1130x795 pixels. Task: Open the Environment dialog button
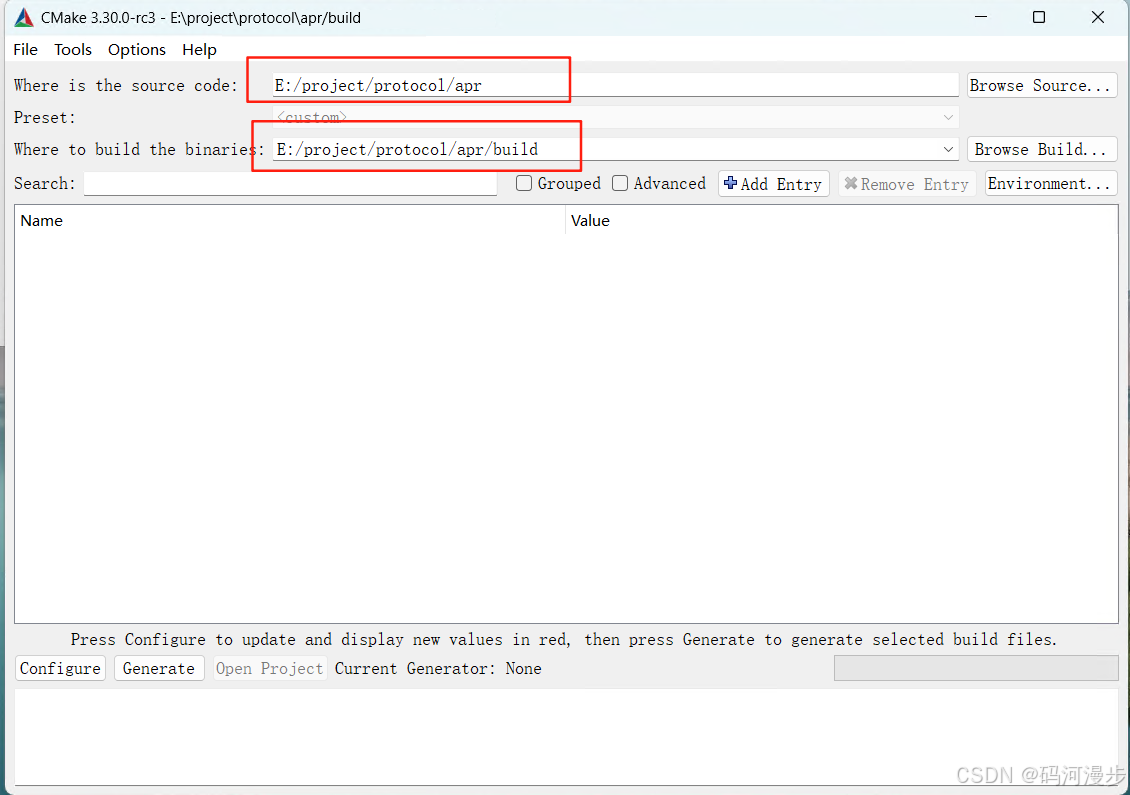[1051, 184]
